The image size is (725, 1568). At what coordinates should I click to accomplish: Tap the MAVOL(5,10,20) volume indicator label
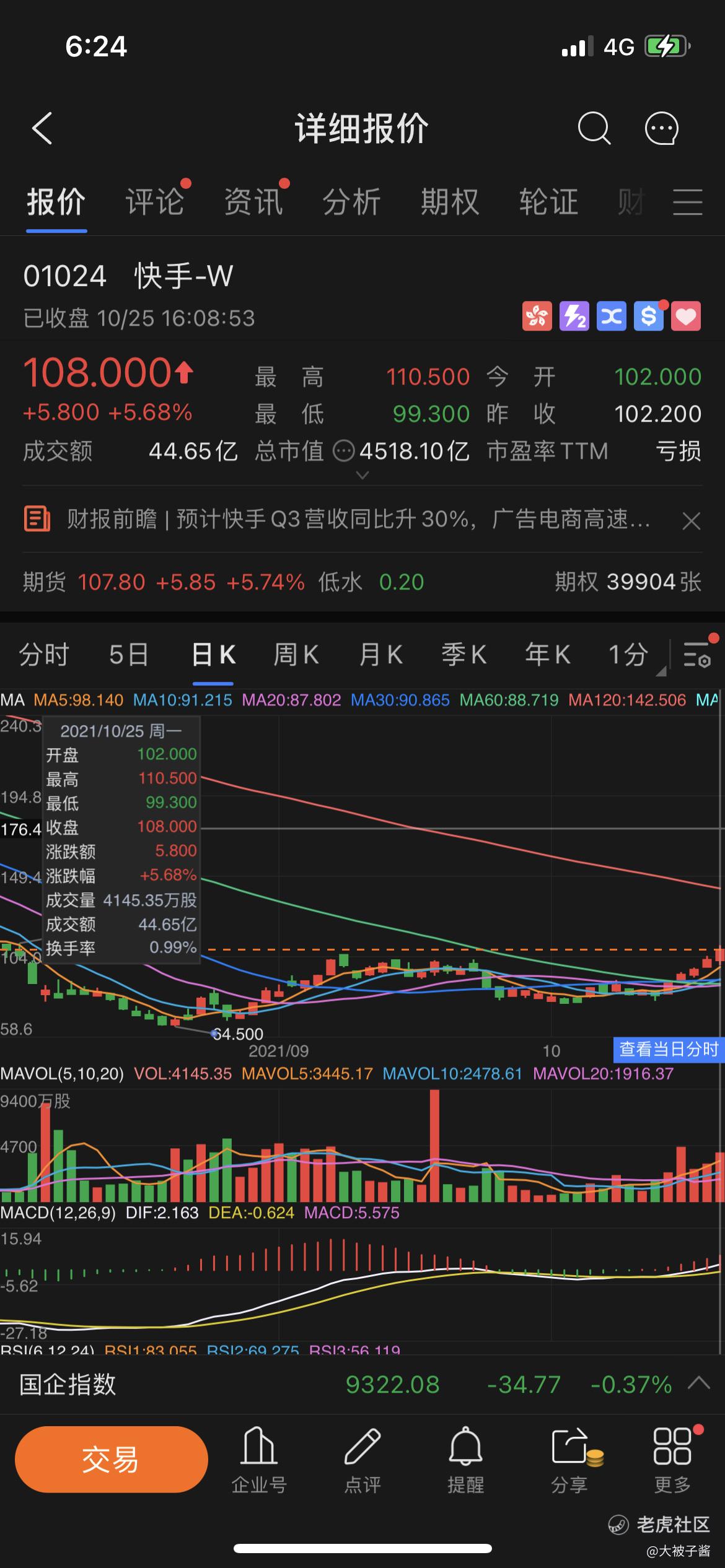(62, 1073)
